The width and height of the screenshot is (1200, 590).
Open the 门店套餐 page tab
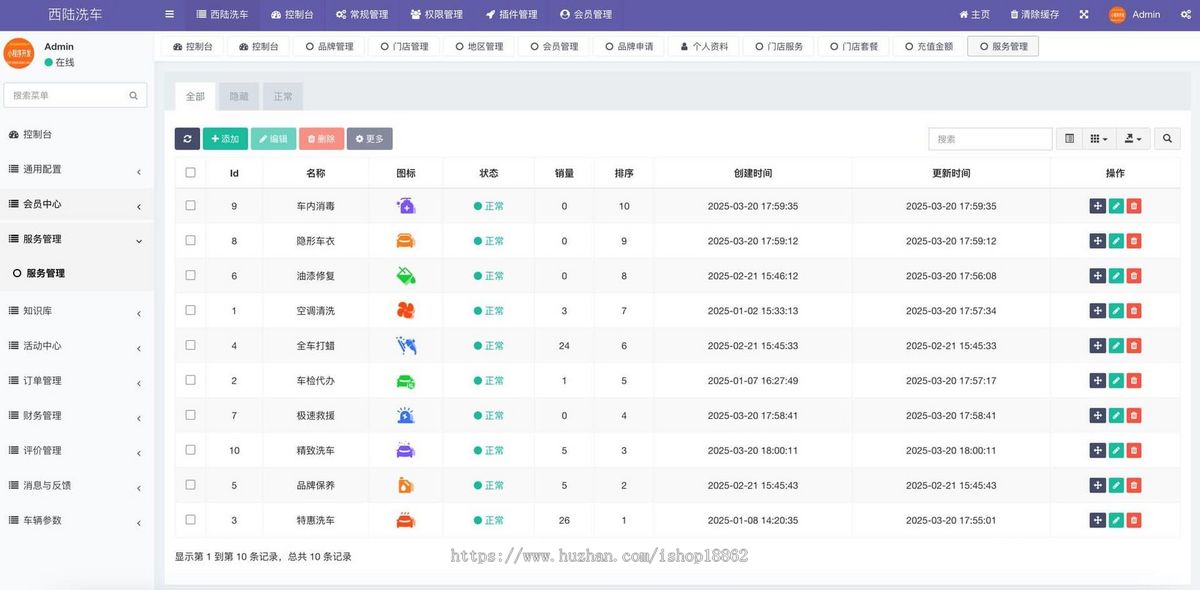(853, 46)
